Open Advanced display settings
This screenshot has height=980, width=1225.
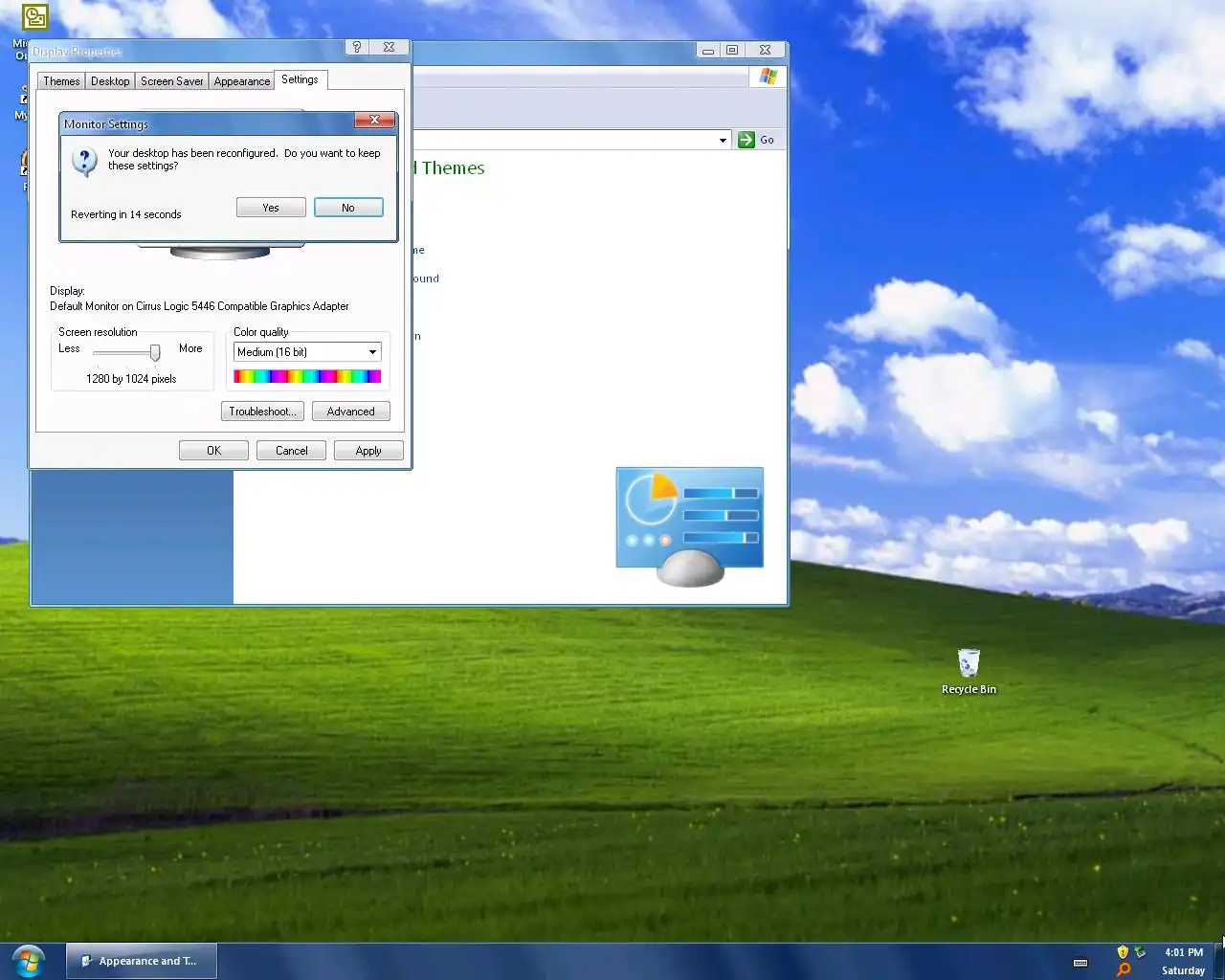click(x=350, y=412)
